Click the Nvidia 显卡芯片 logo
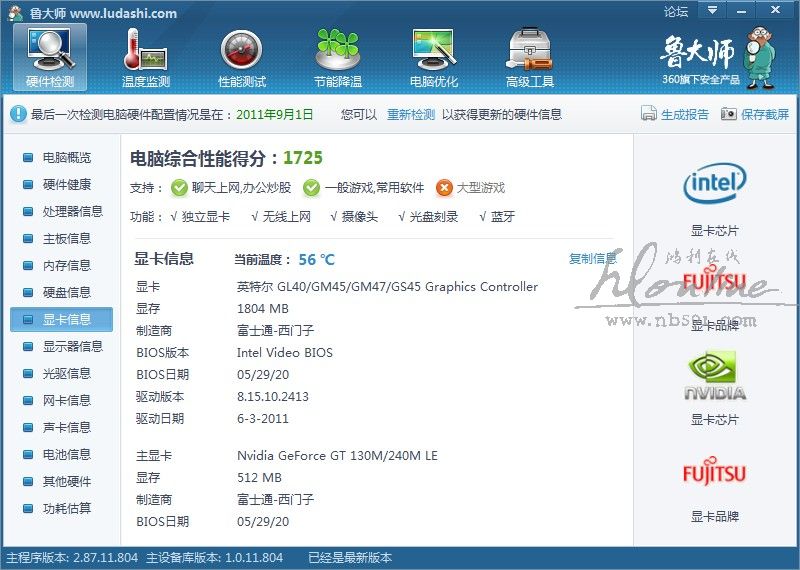The height and width of the screenshot is (570, 800). [714, 375]
